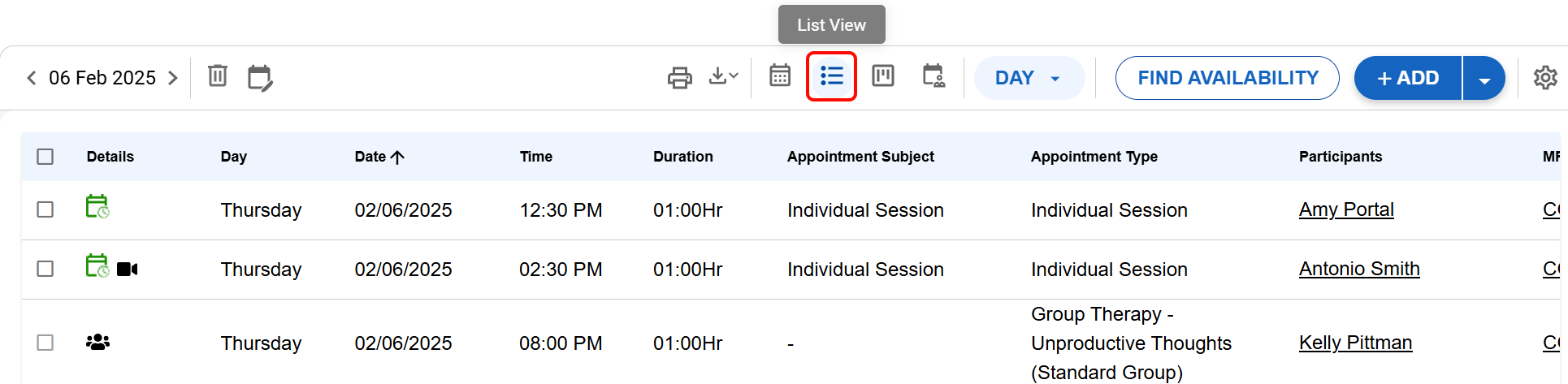Click the calendar with person icon

[x=933, y=76]
